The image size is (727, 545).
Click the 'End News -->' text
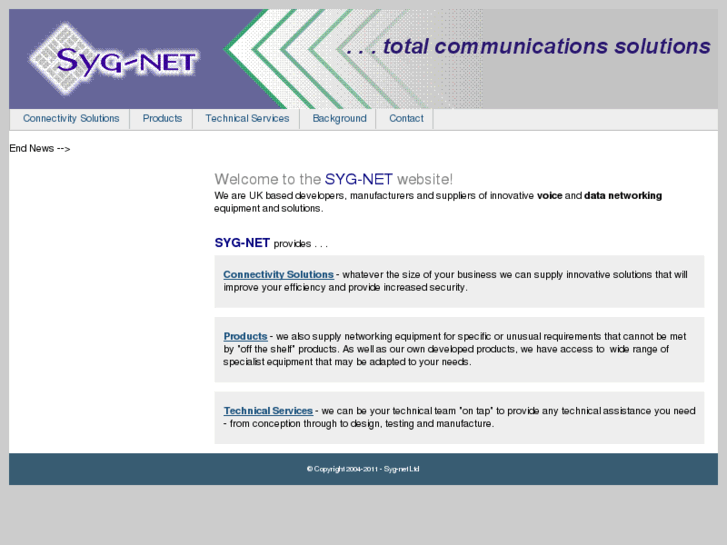40,148
